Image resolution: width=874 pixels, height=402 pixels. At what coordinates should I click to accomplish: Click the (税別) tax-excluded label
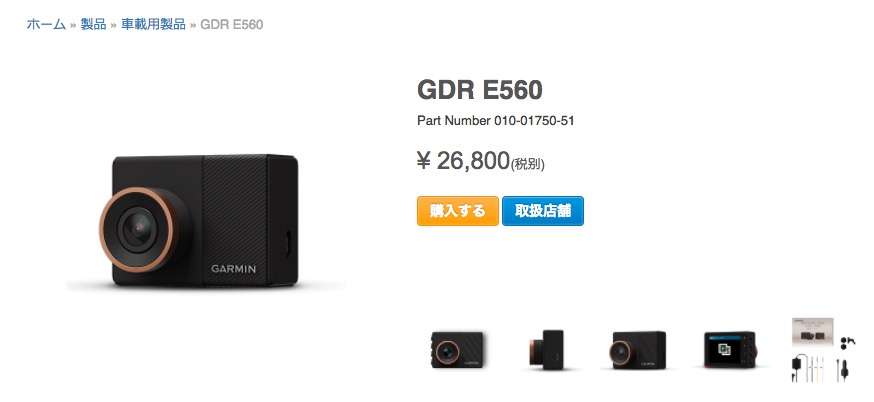tap(528, 164)
